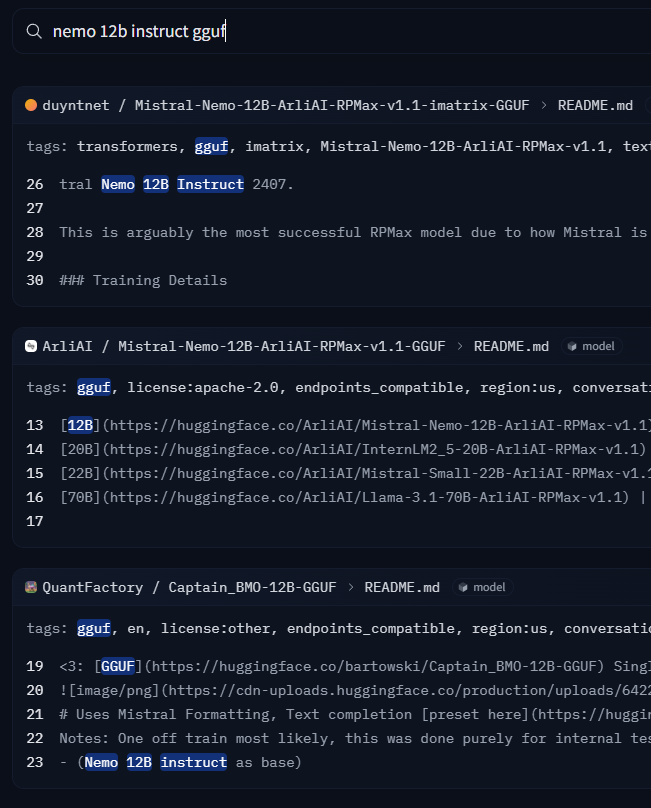Open README.md in QuantFactory result
This screenshot has height=808, width=651.
click(402, 587)
